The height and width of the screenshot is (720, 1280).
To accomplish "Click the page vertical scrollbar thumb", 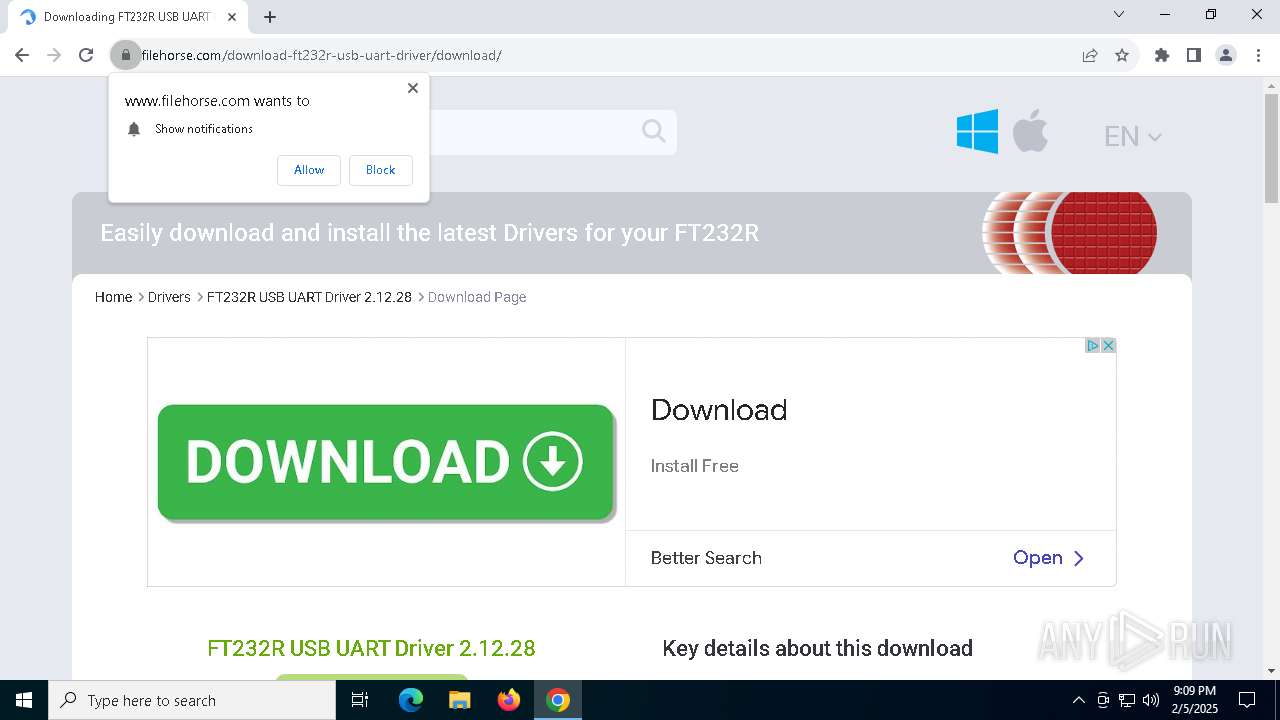I will [1271, 147].
